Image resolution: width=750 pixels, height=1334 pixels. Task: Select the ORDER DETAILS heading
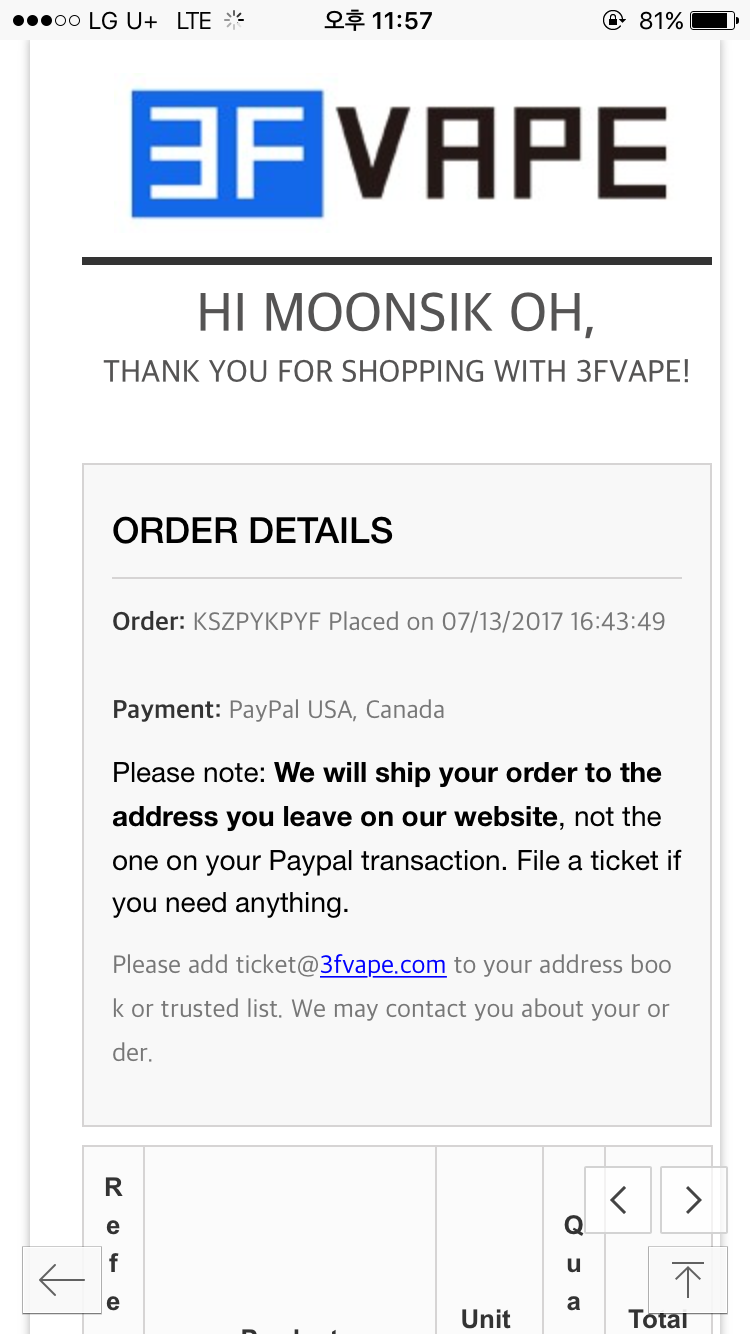pyautogui.click(x=253, y=531)
